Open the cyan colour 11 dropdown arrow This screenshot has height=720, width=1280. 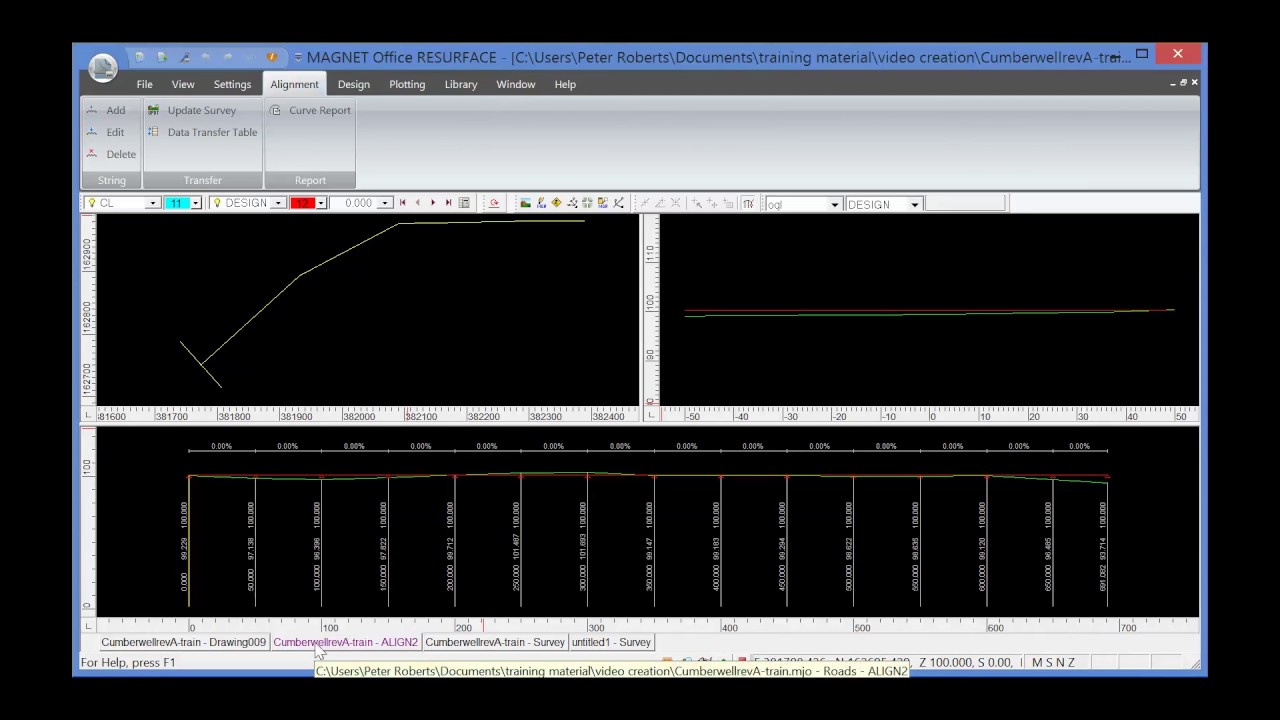(196, 203)
